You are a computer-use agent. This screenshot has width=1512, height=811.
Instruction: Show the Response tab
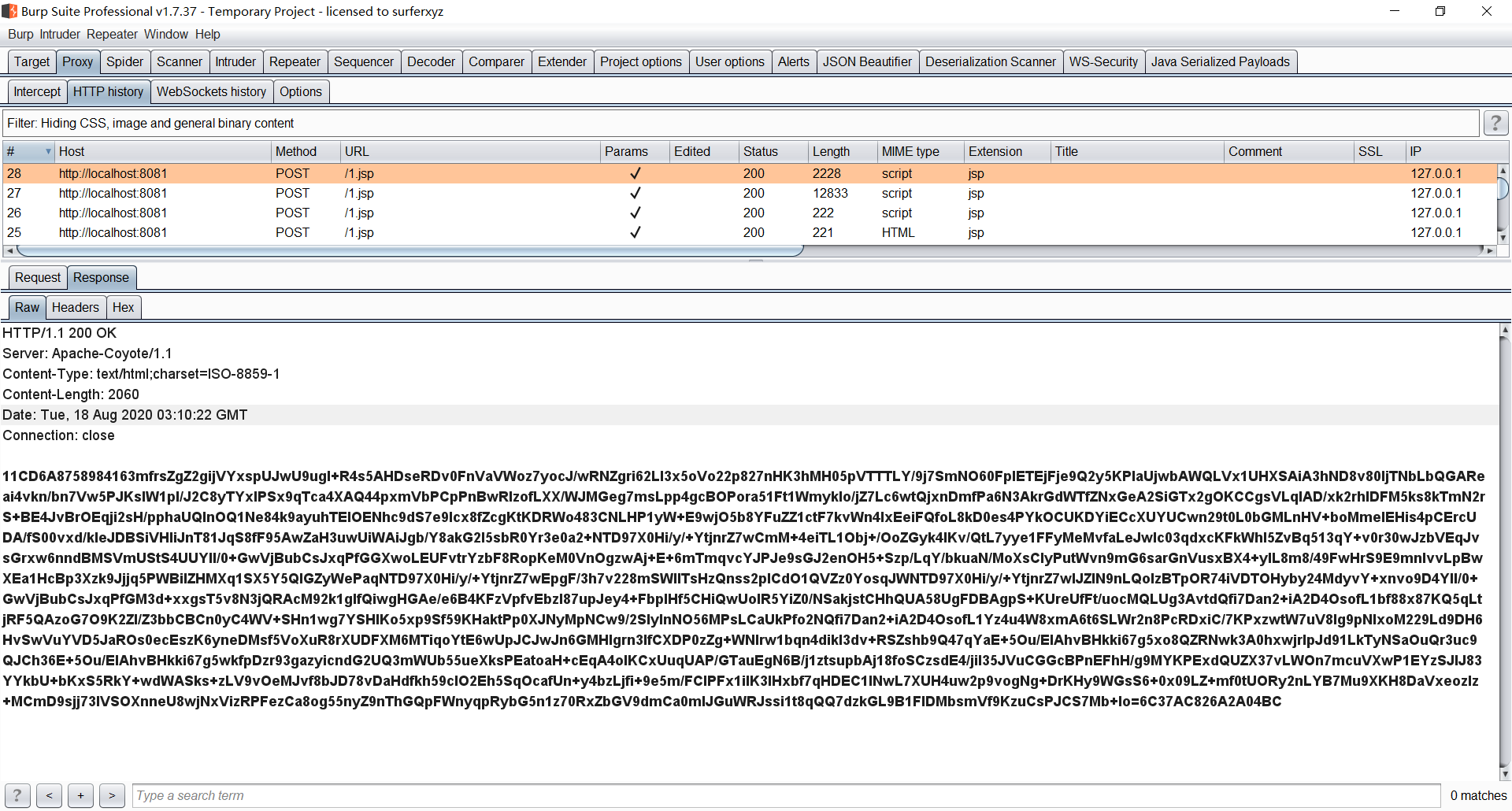pyautogui.click(x=102, y=277)
